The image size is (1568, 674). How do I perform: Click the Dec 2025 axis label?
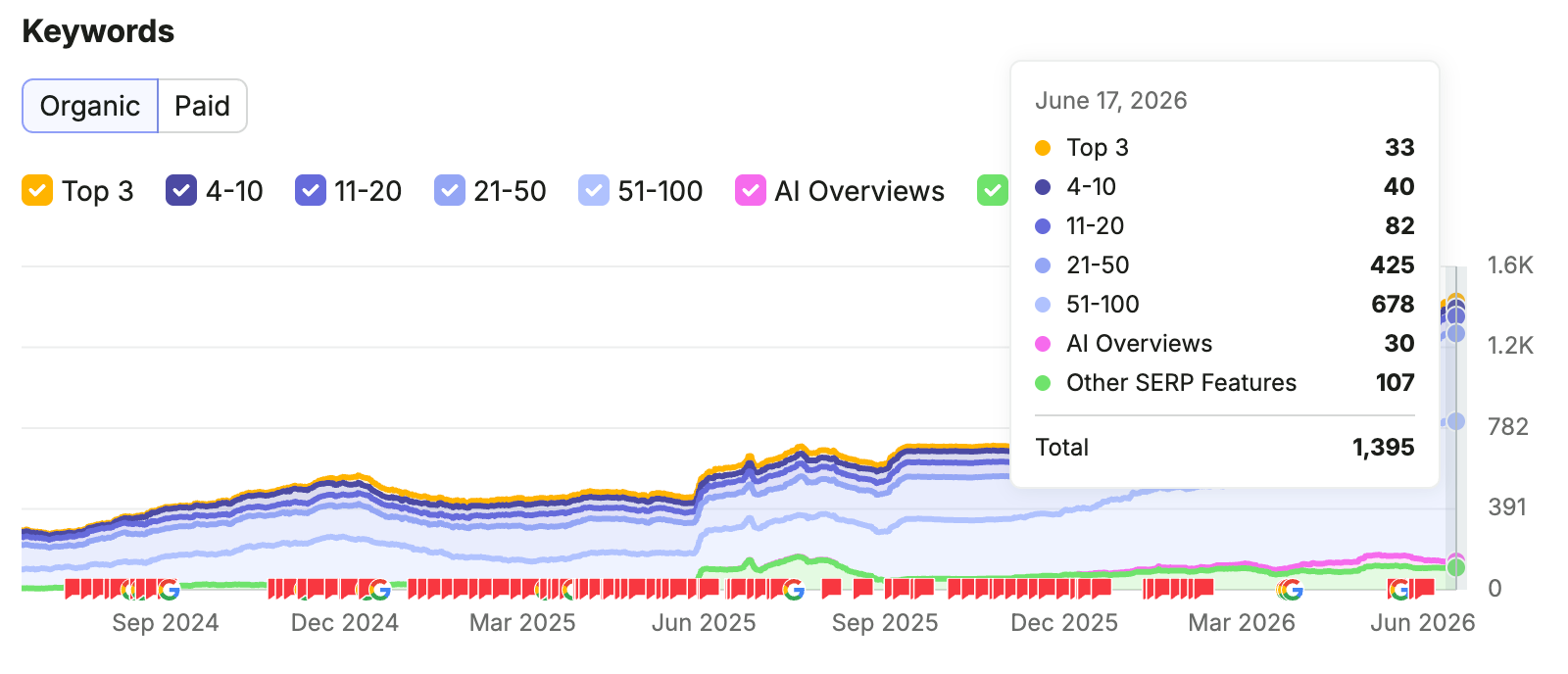1064,623
